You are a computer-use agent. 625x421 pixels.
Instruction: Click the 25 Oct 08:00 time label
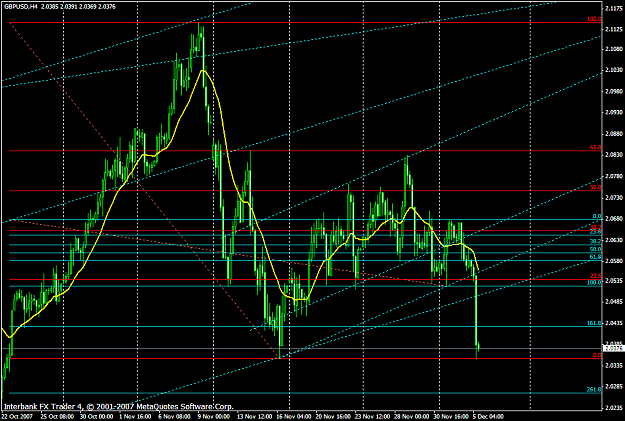click(58, 417)
